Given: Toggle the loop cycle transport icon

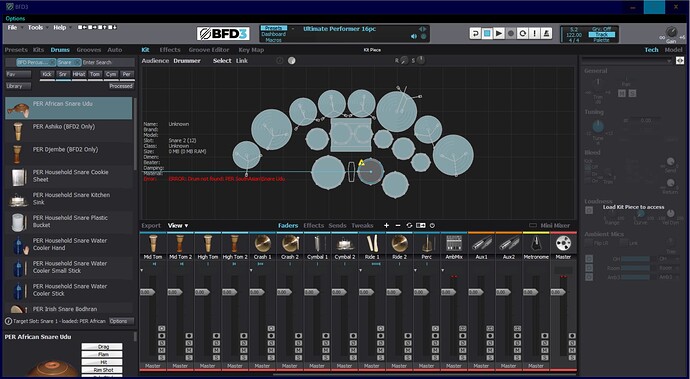Looking at the screenshot, I should (x=522, y=33).
